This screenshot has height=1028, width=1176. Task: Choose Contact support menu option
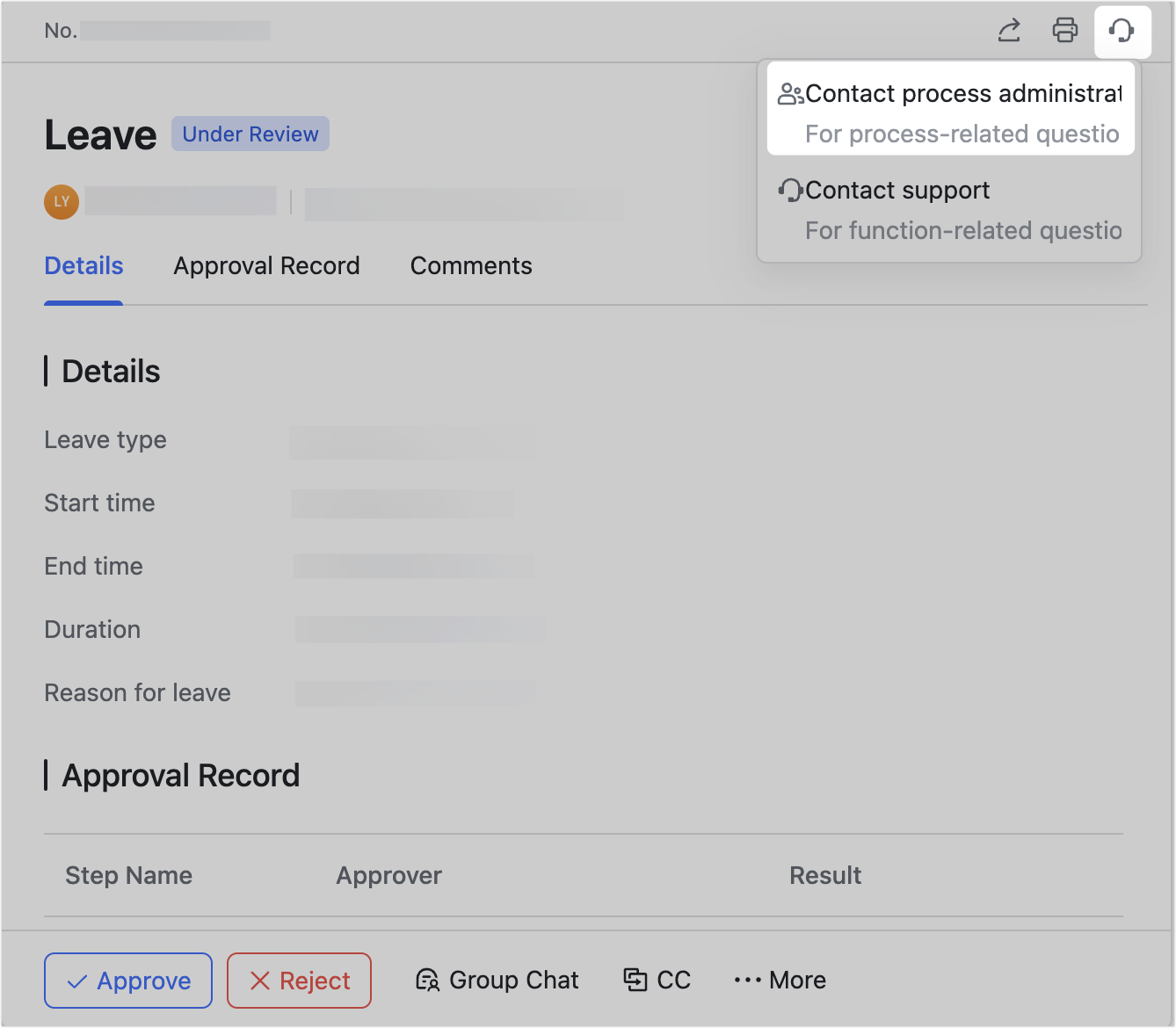pos(949,208)
